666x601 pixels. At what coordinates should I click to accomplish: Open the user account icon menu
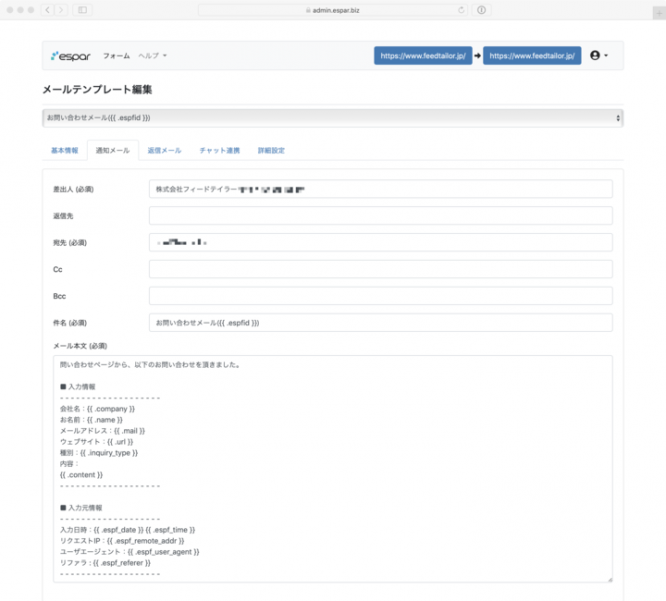[x=598, y=55]
